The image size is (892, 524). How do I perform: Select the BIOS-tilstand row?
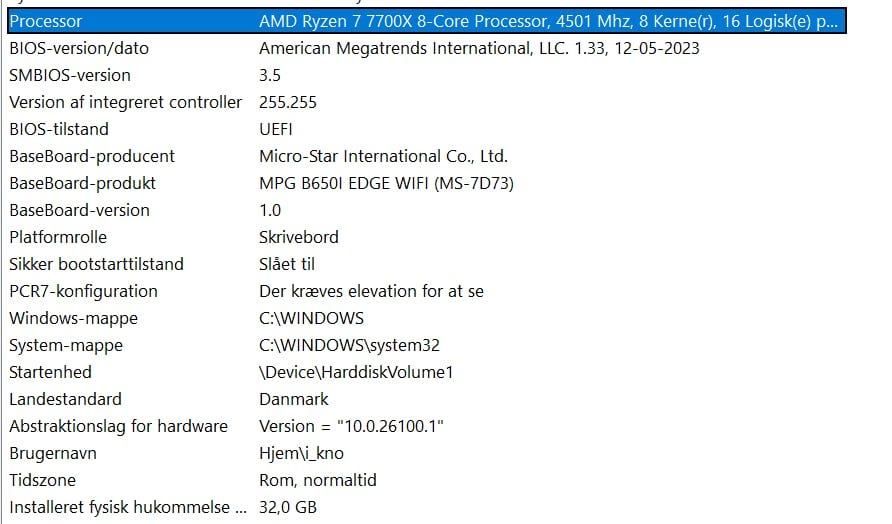pos(59,129)
